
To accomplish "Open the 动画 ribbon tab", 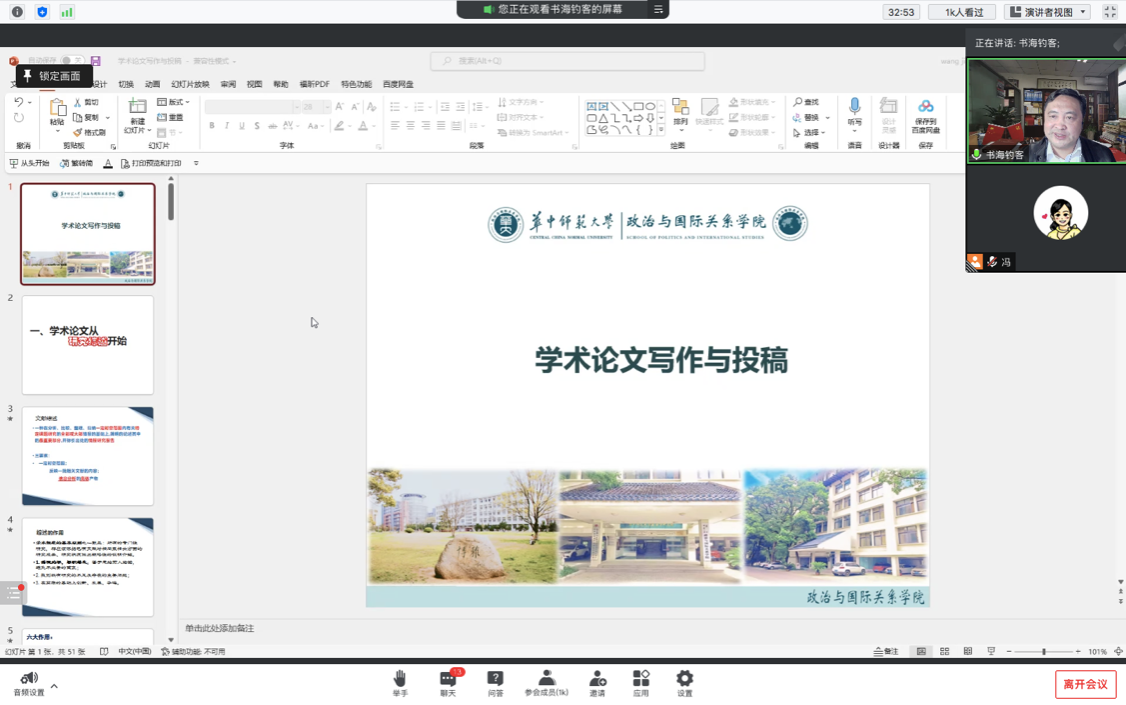I will pyautogui.click(x=153, y=85).
